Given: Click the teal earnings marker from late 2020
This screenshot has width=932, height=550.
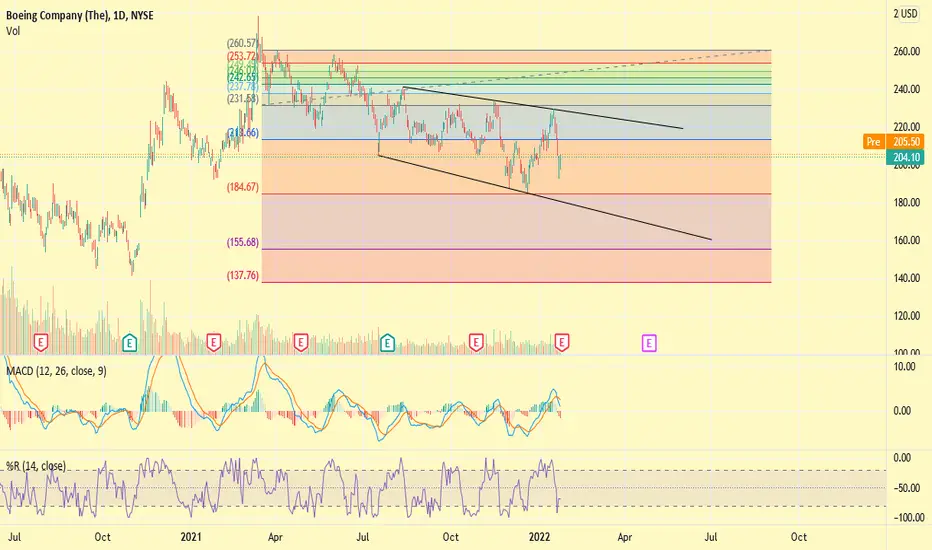Looking at the screenshot, I should click(130, 342).
